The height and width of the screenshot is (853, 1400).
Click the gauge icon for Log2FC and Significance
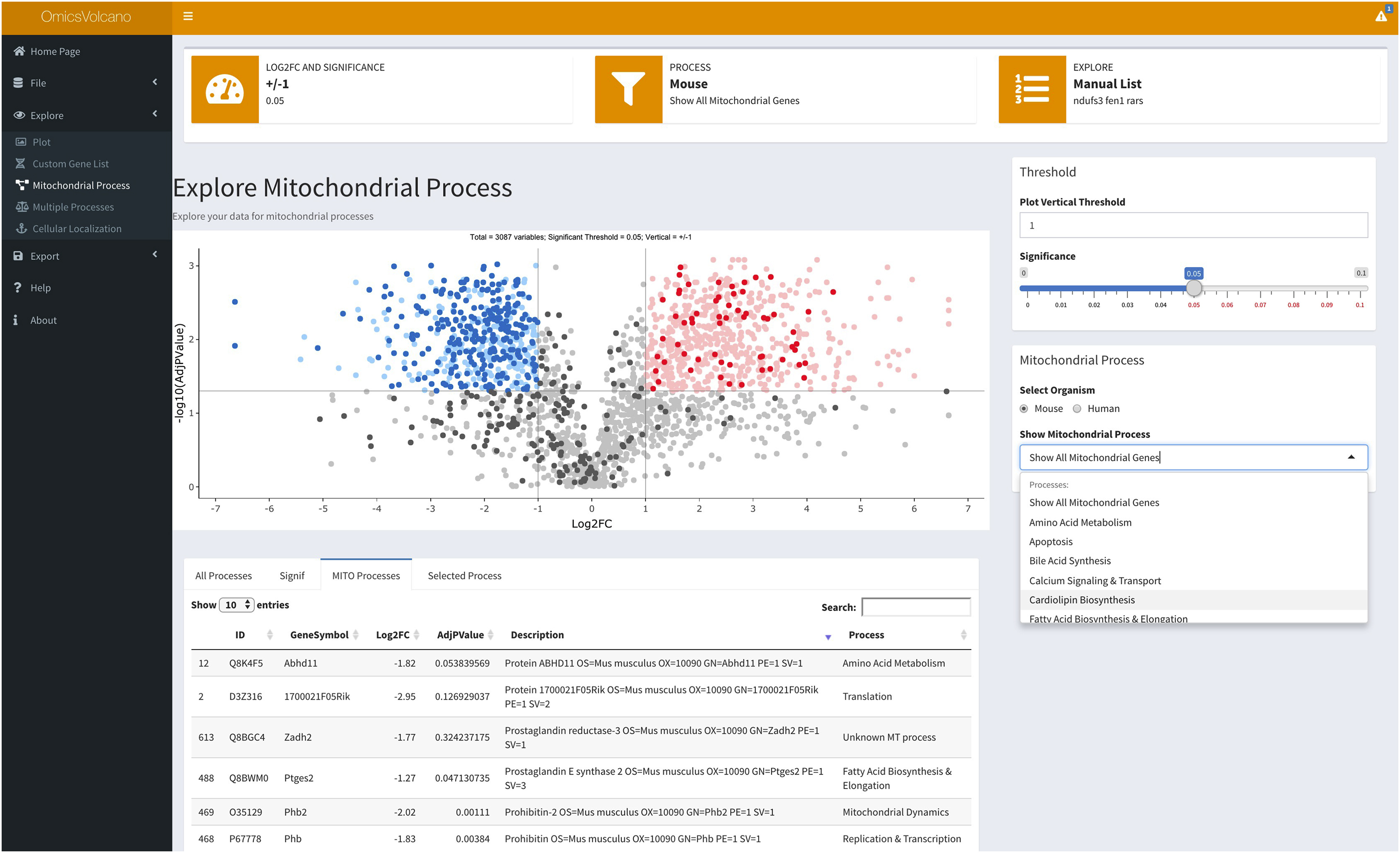[224, 89]
